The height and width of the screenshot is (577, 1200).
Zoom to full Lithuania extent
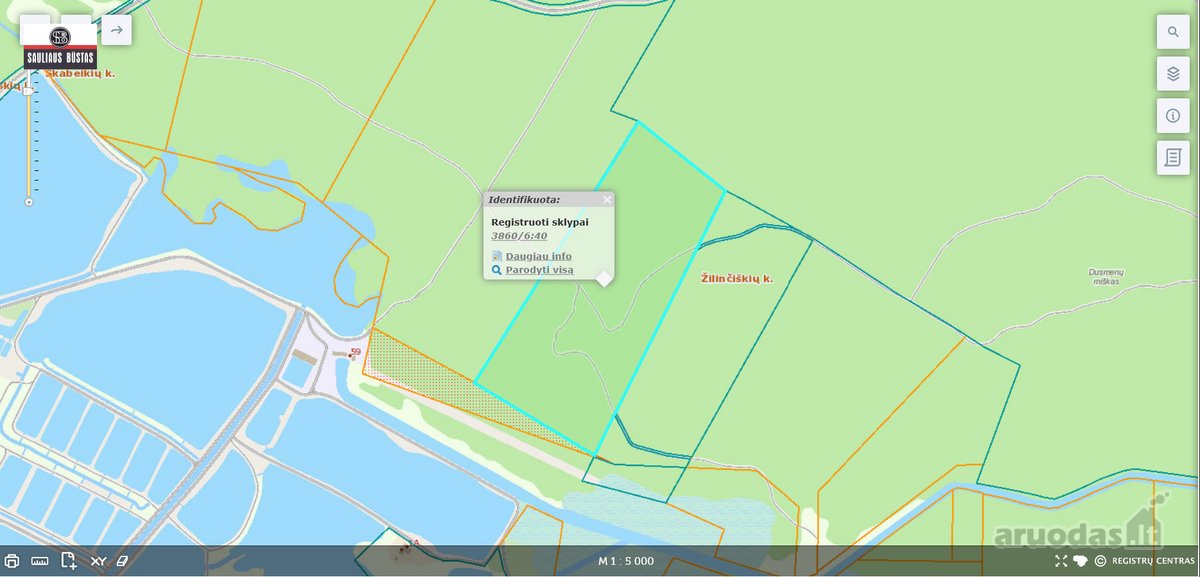coord(1081,561)
